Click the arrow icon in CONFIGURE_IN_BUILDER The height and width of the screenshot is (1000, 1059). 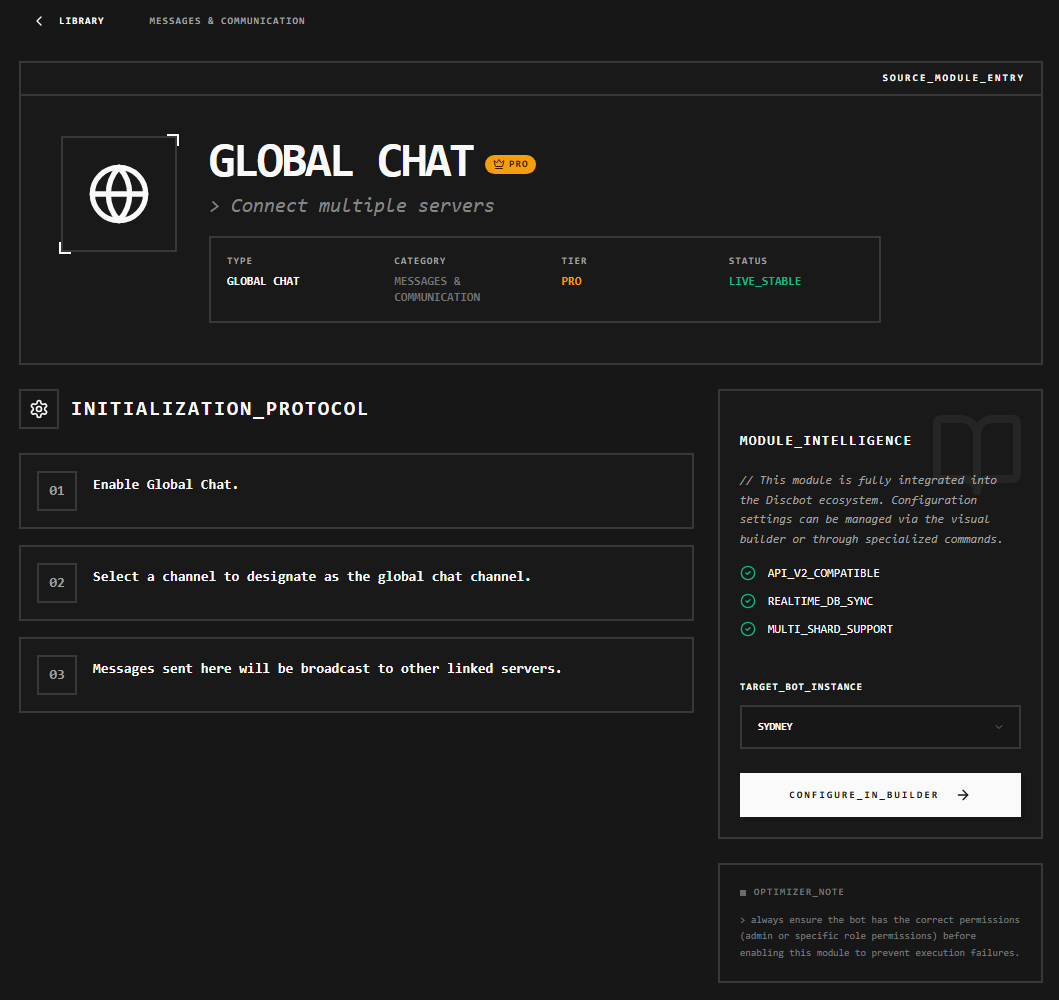(x=963, y=795)
